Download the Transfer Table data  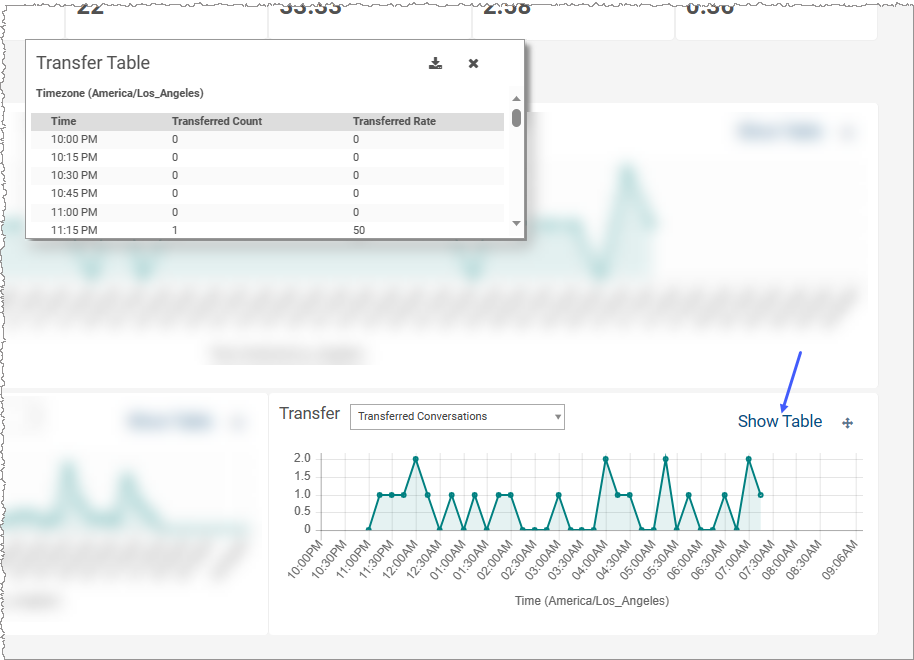(x=435, y=63)
